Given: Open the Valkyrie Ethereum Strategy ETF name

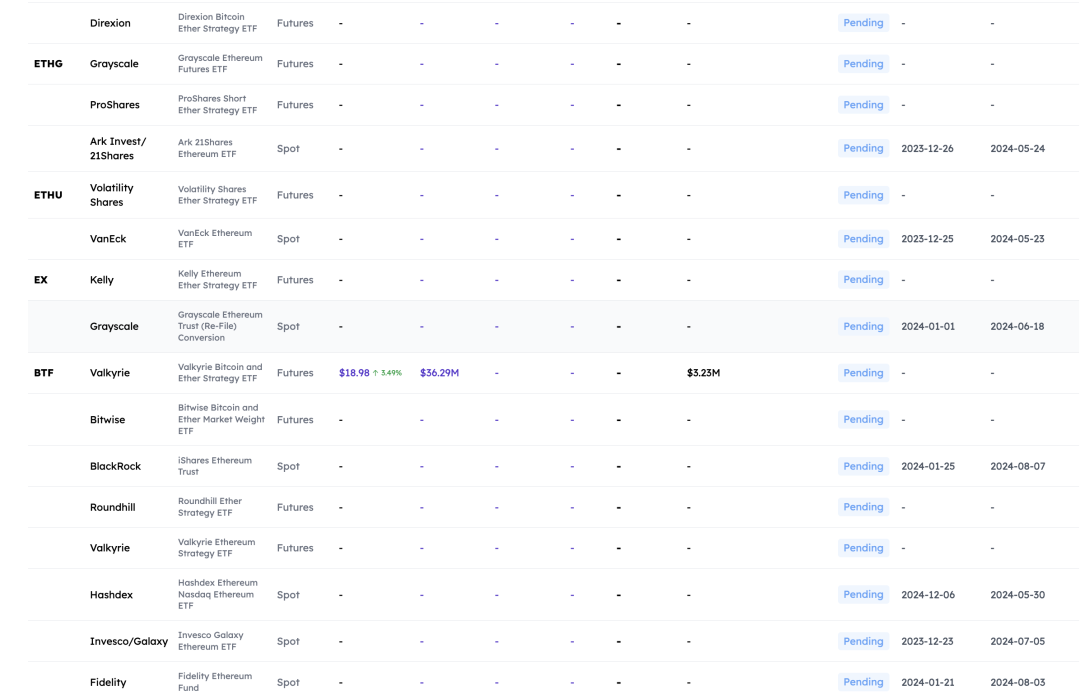Looking at the screenshot, I should [216, 547].
